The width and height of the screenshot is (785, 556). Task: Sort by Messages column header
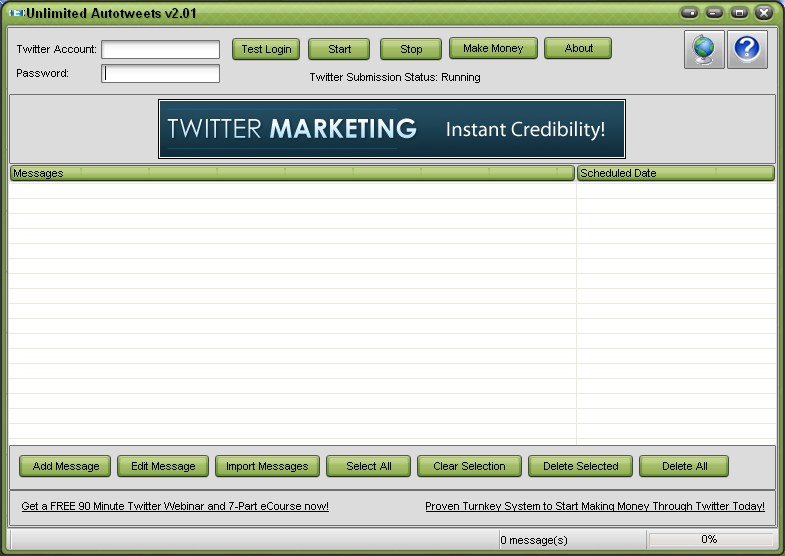click(x=292, y=173)
